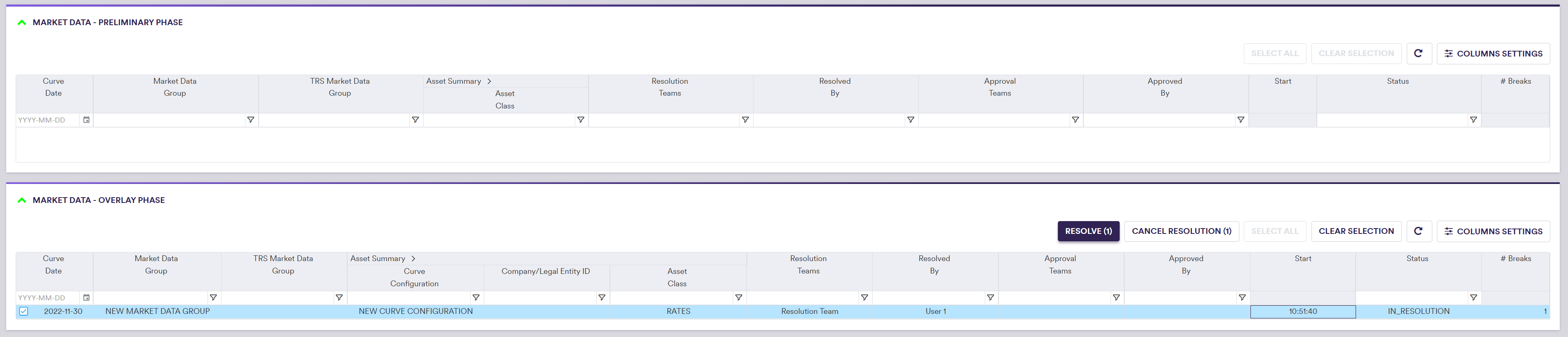
Task: Open calendar picker in Overlay Curve Date filter
Action: [x=87, y=297]
